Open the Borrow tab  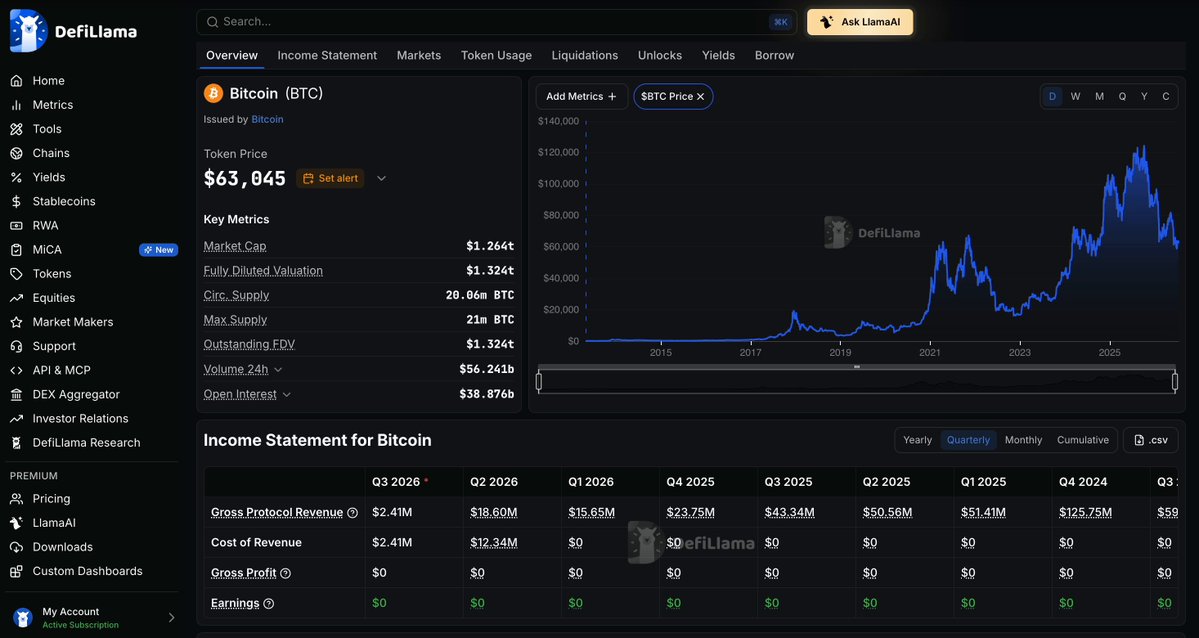point(775,55)
